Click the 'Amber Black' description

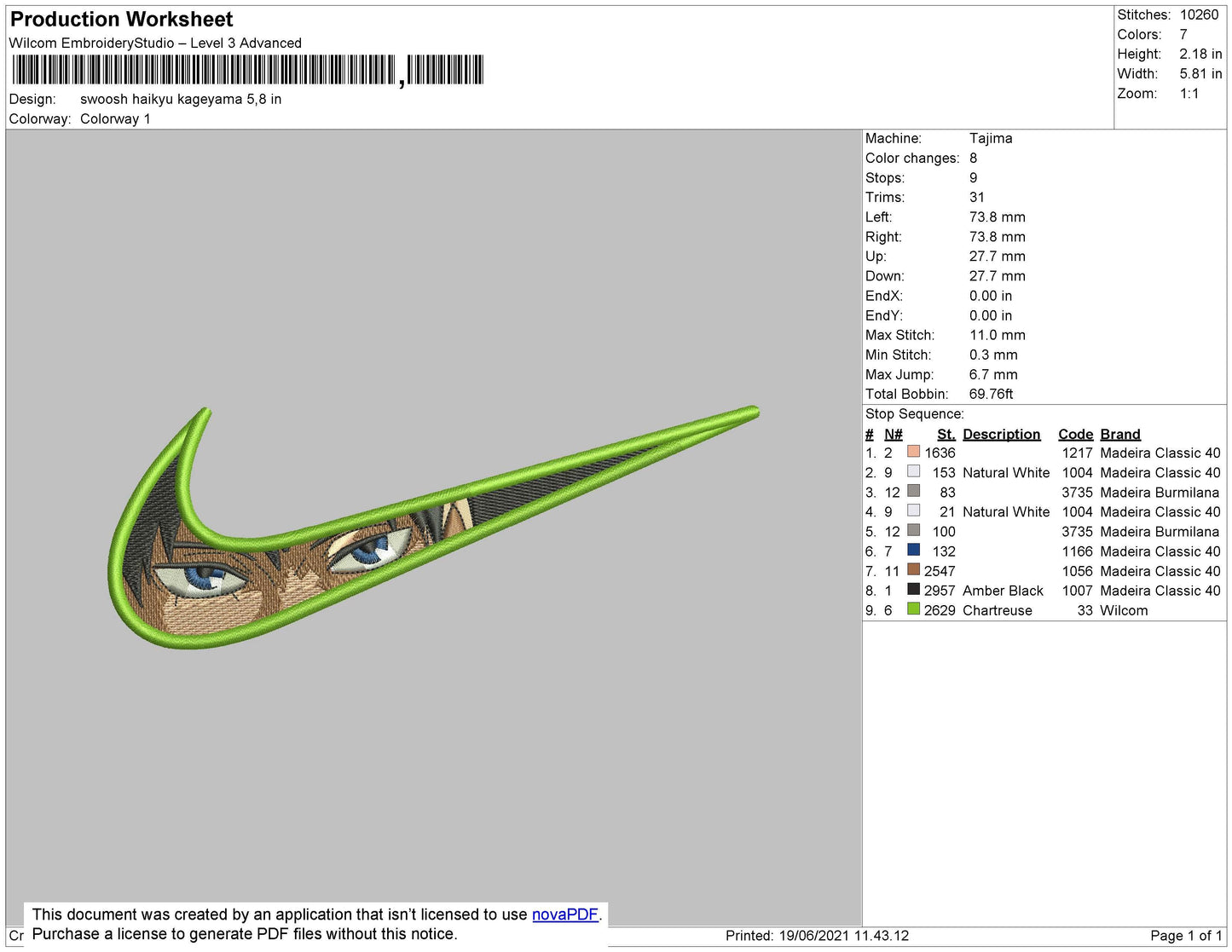(x=1004, y=591)
